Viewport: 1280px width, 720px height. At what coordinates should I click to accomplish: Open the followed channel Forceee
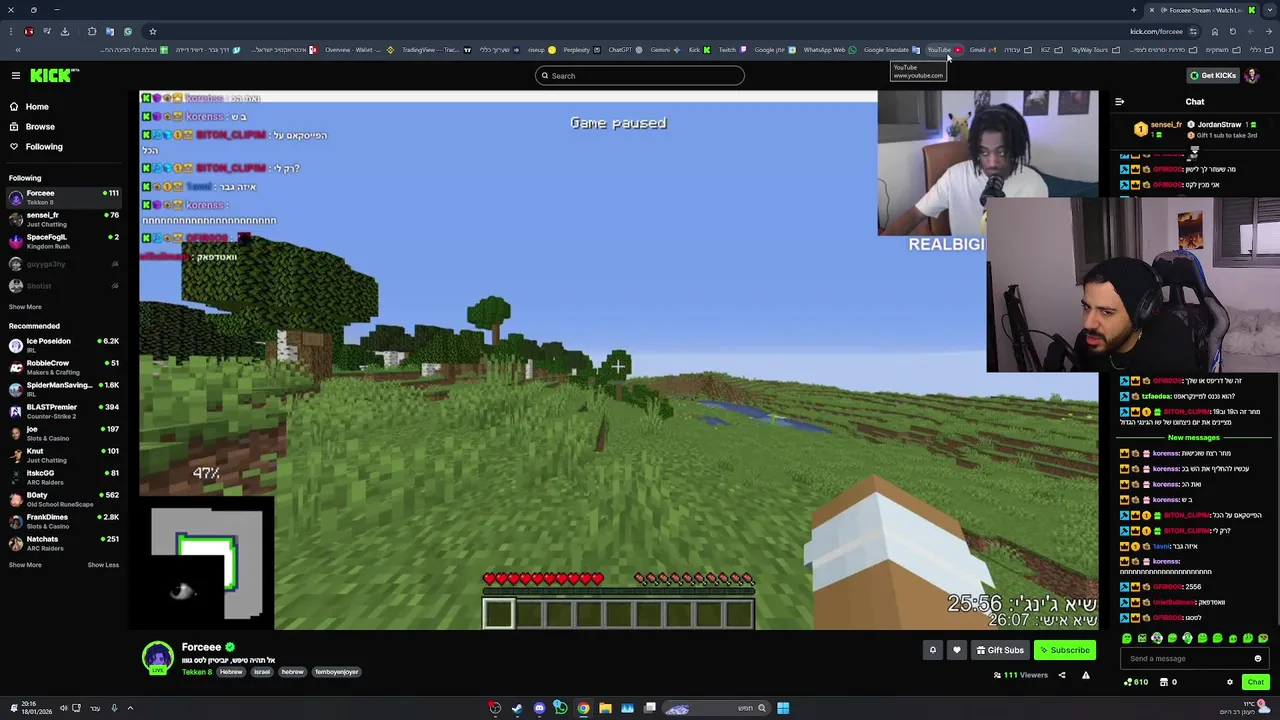[x=62, y=197]
